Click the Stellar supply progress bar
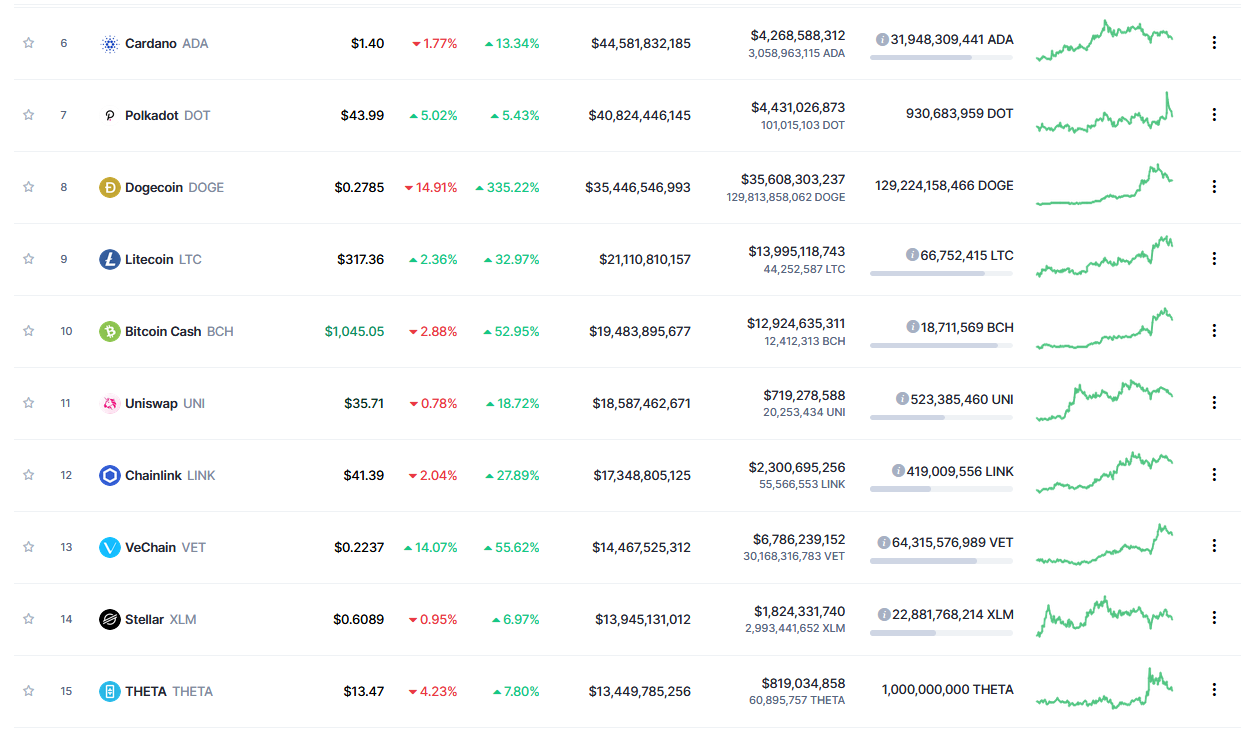Screen dimensions: 1243x730 pyautogui.click(x=941, y=634)
